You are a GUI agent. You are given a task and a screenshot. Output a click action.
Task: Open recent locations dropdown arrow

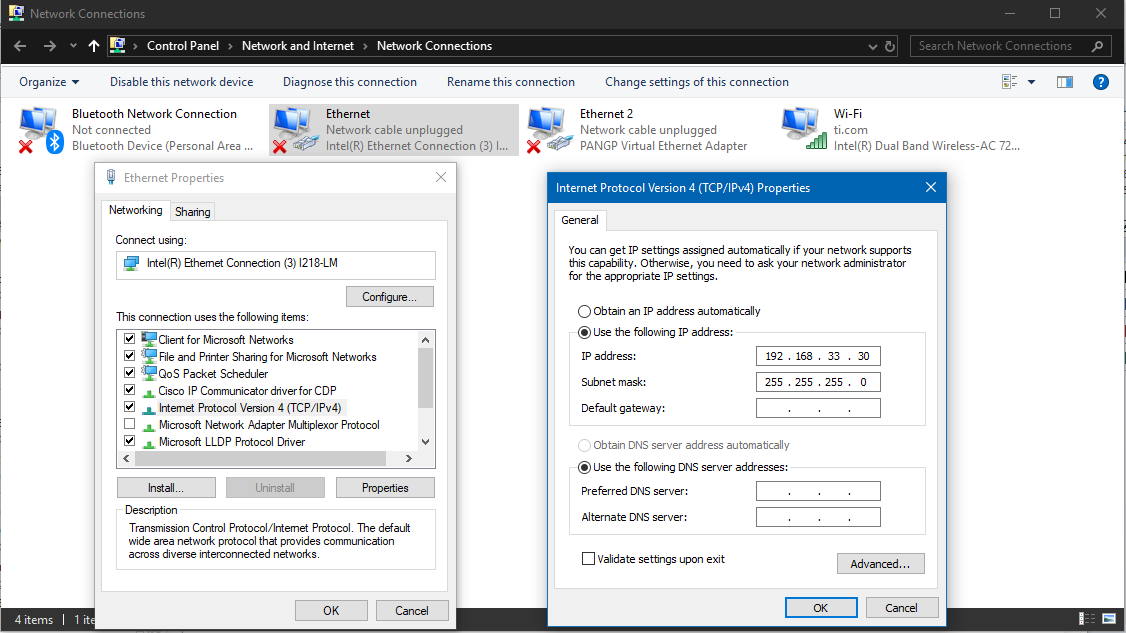[73, 46]
